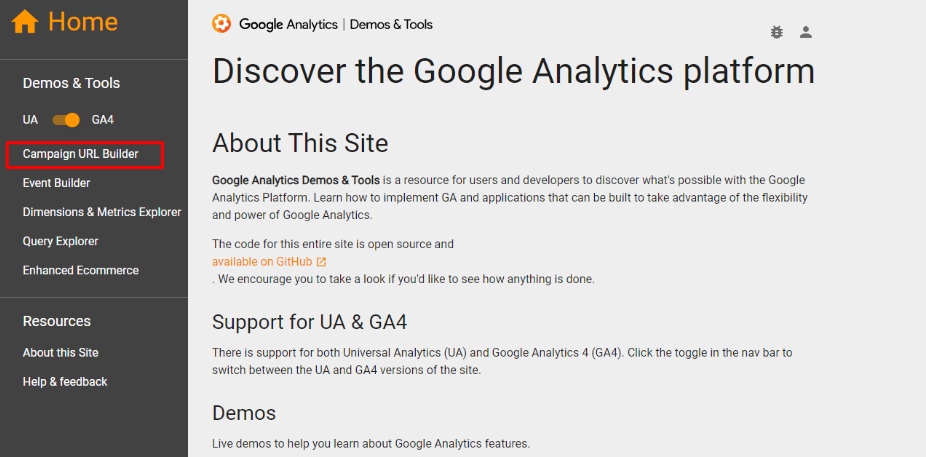This screenshot has height=457, width=926.
Task: Click the Demos & Tools sidebar heading
Action: [x=71, y=83]
